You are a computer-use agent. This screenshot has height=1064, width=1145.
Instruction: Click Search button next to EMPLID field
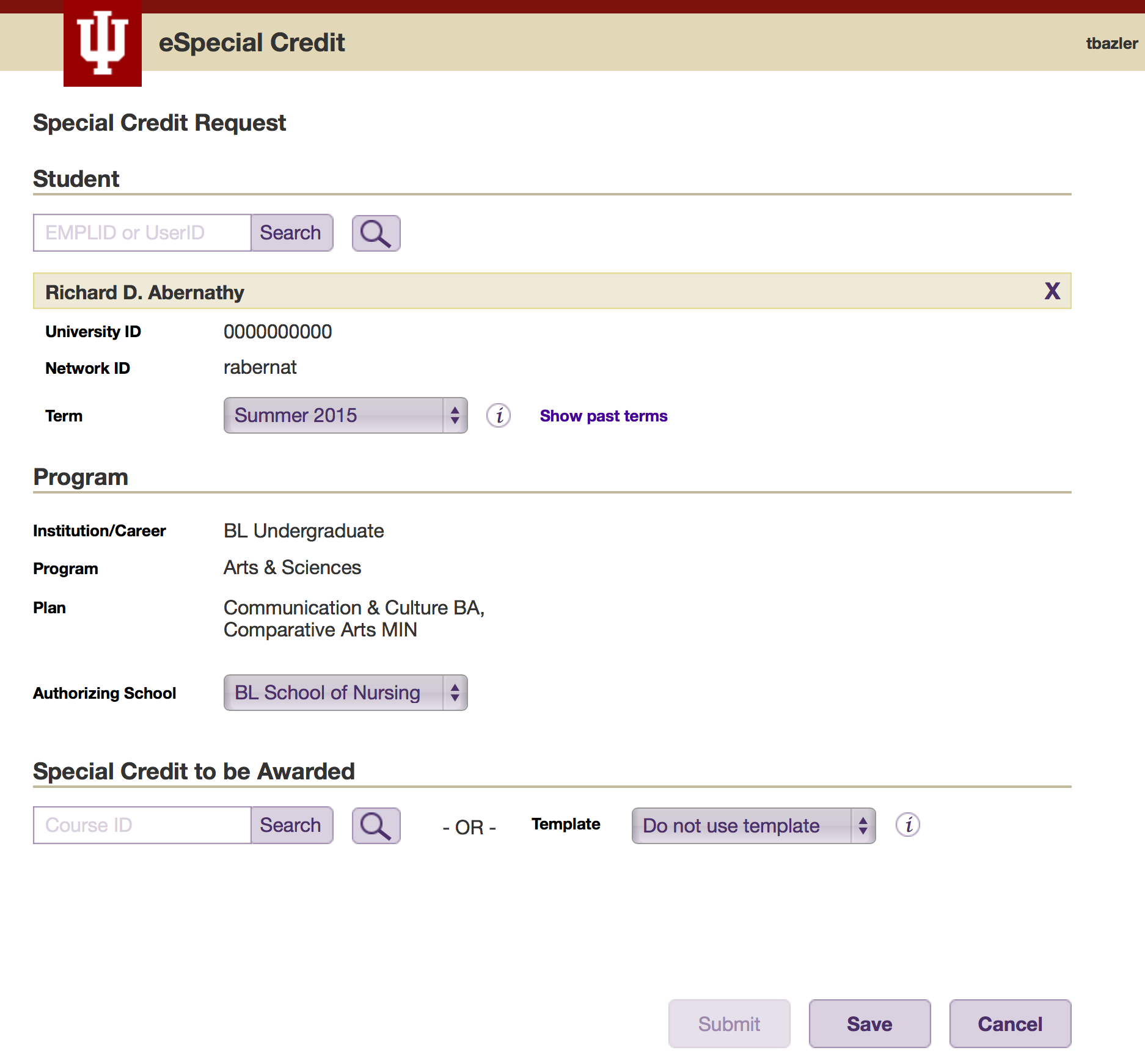click(291, 233)
